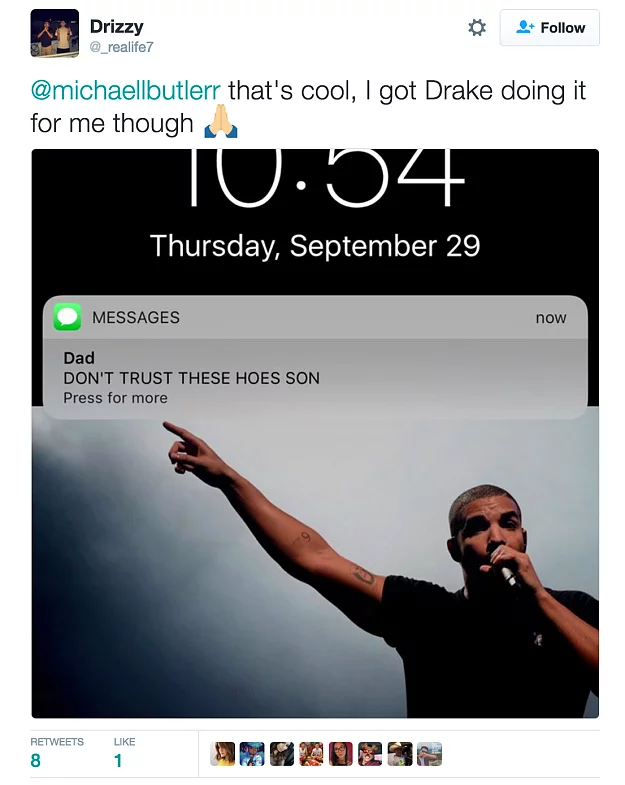Viewport: 625px width, 785px height.
Task: Click the green Messages app icon
Action: pos(67,317)
